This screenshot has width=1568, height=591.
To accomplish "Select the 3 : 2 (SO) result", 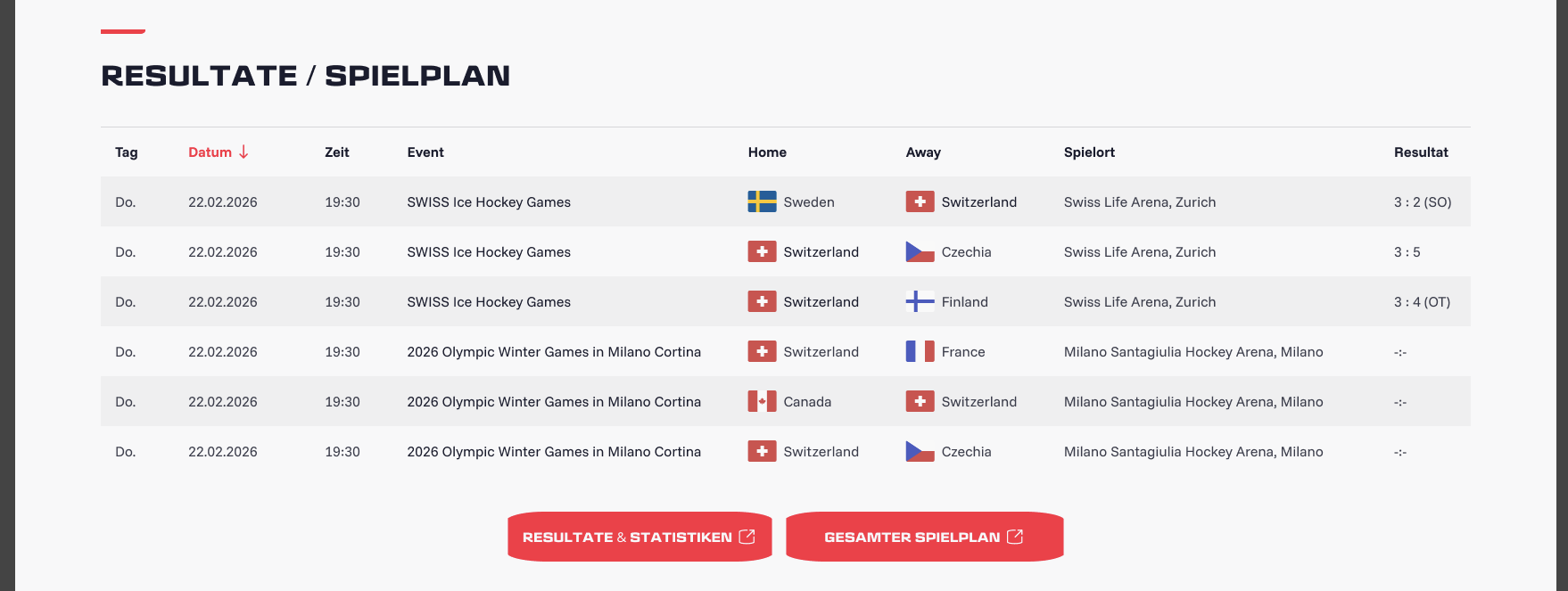I will click(x=1423, y=202).
